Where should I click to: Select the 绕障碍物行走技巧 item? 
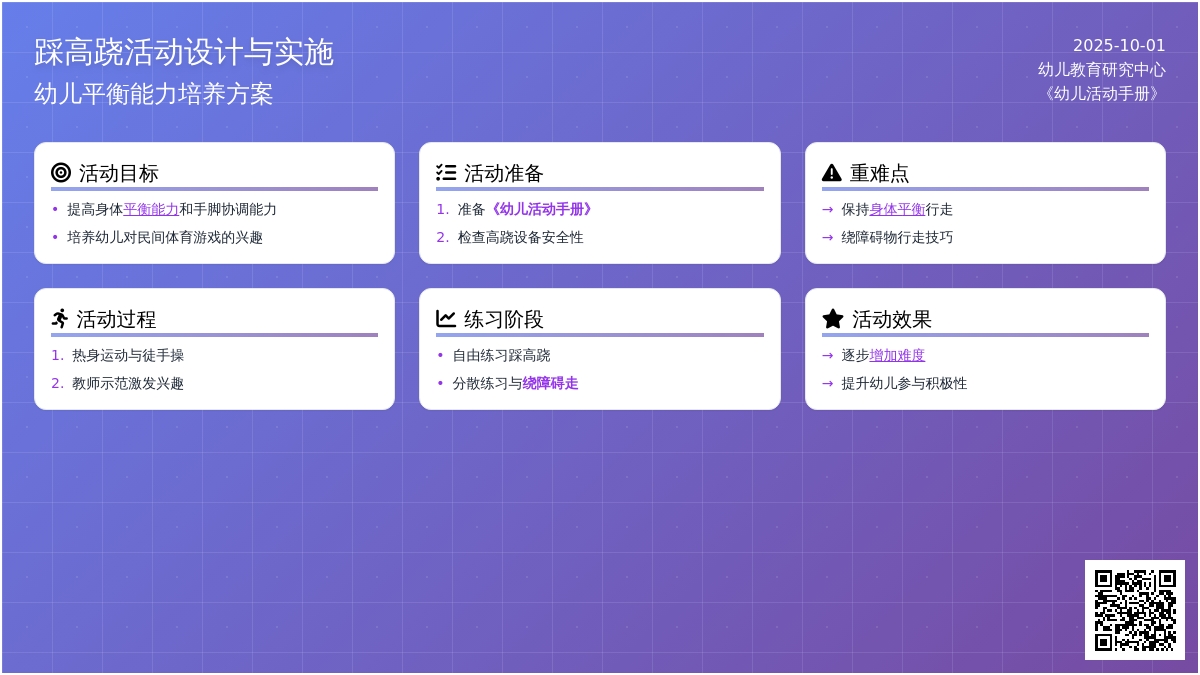897,238
